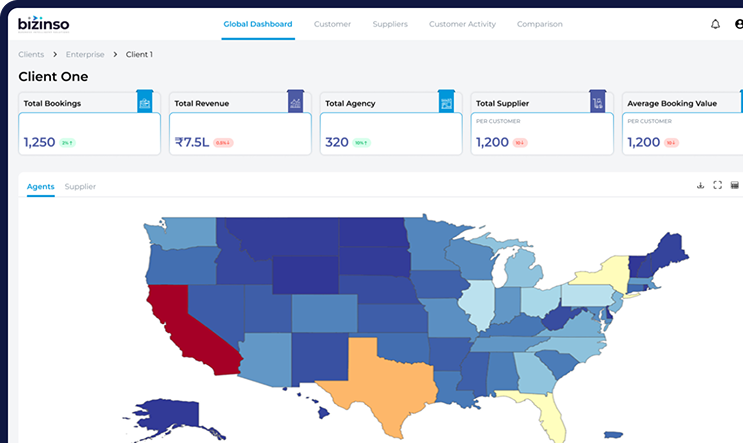Screen dimensions: 743x443
Task: Open the Comparison tab
Action: coord(540,24)
